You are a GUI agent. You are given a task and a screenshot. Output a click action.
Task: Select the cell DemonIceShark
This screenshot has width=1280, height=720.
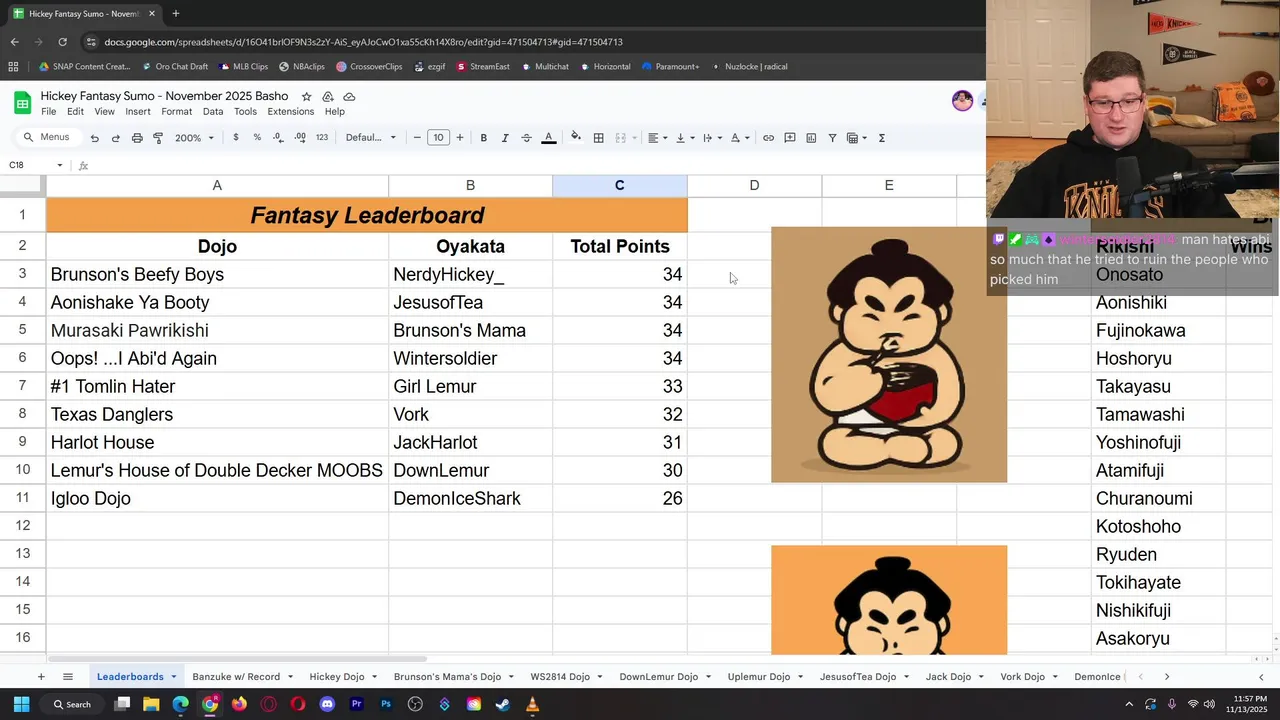point(470,498)
